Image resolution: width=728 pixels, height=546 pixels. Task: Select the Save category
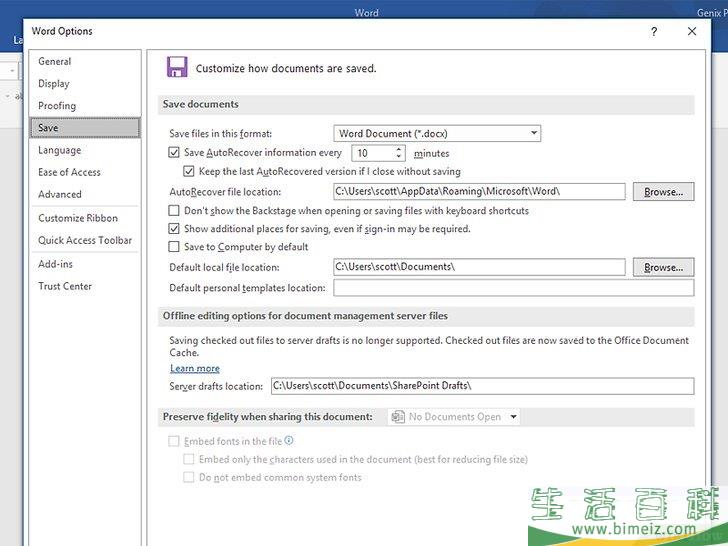click(85, 128)
